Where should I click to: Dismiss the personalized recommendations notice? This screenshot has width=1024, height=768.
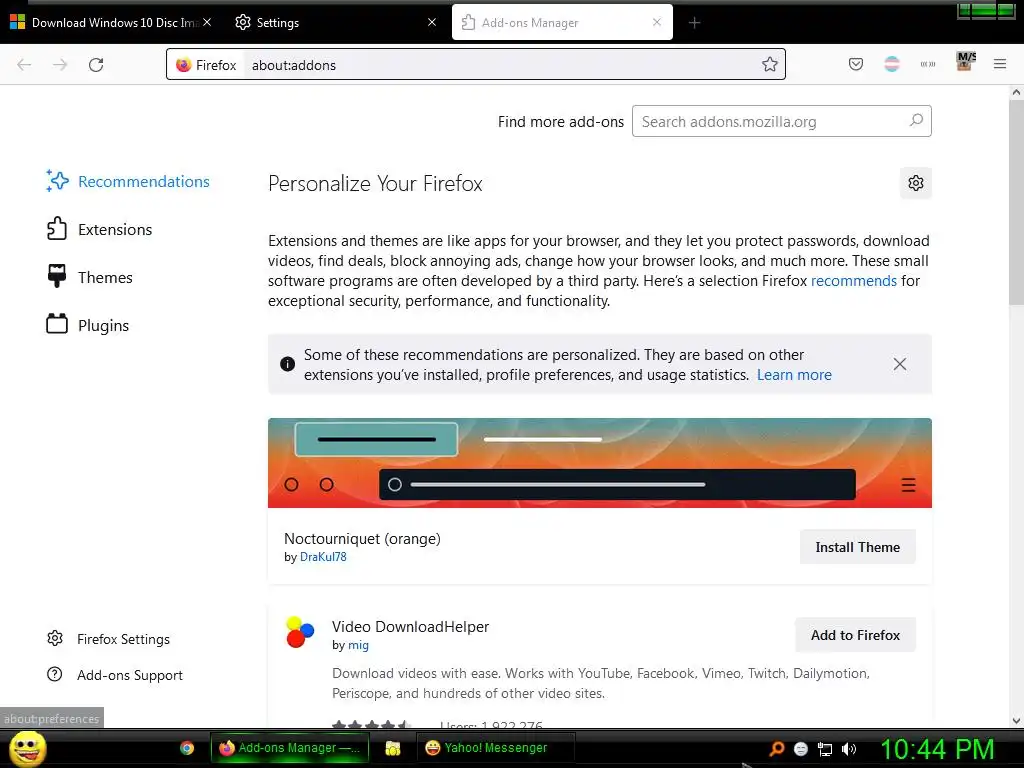[x=899, y=364]
